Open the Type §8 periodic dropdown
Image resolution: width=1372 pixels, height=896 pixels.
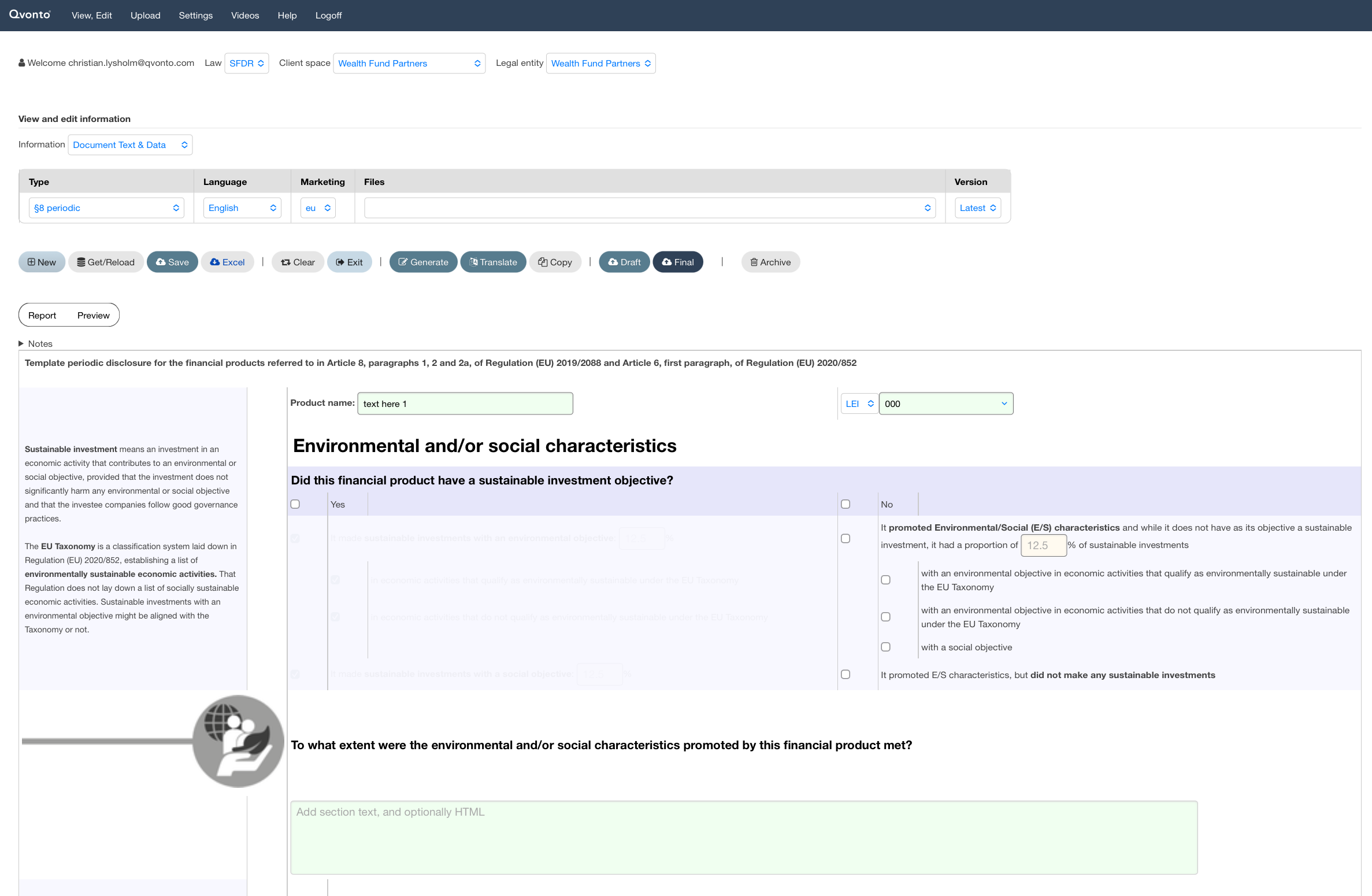click(106, 208)
